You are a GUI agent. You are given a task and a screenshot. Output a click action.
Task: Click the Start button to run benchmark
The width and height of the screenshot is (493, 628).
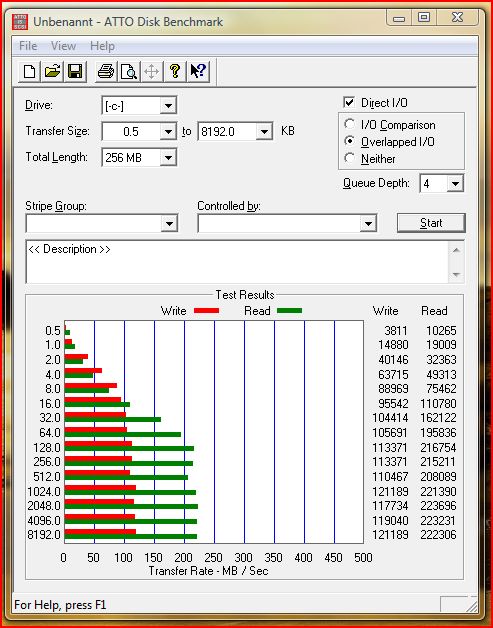pos(431,223)
